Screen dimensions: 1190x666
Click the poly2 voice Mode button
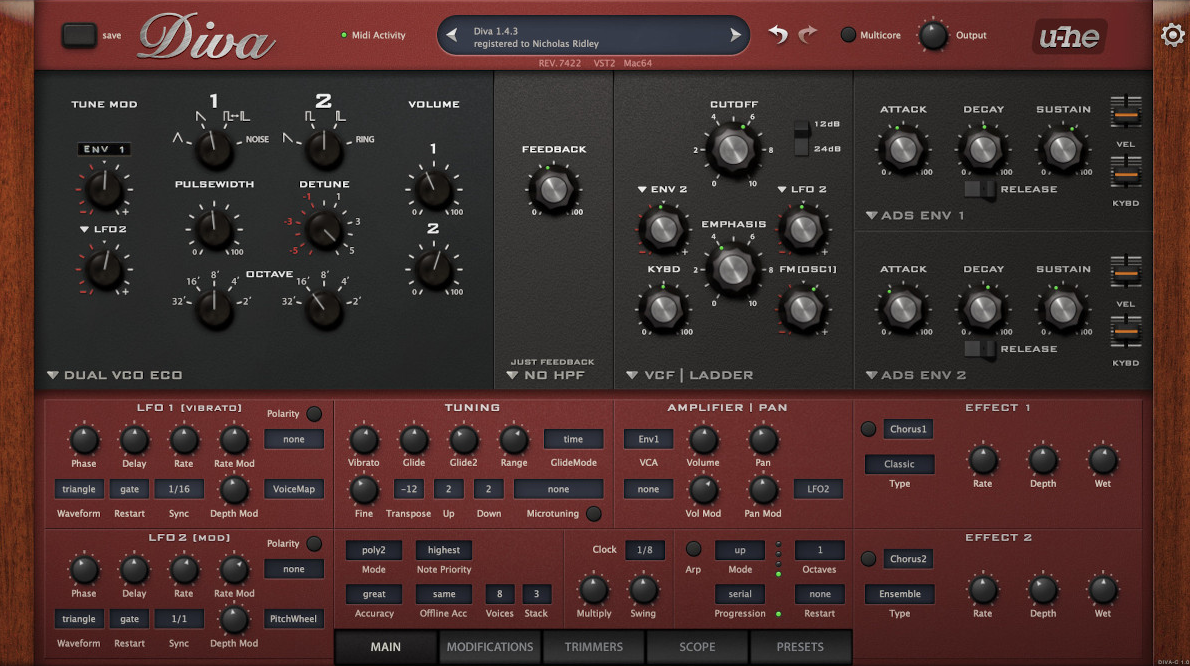click(x=373, y=550)
